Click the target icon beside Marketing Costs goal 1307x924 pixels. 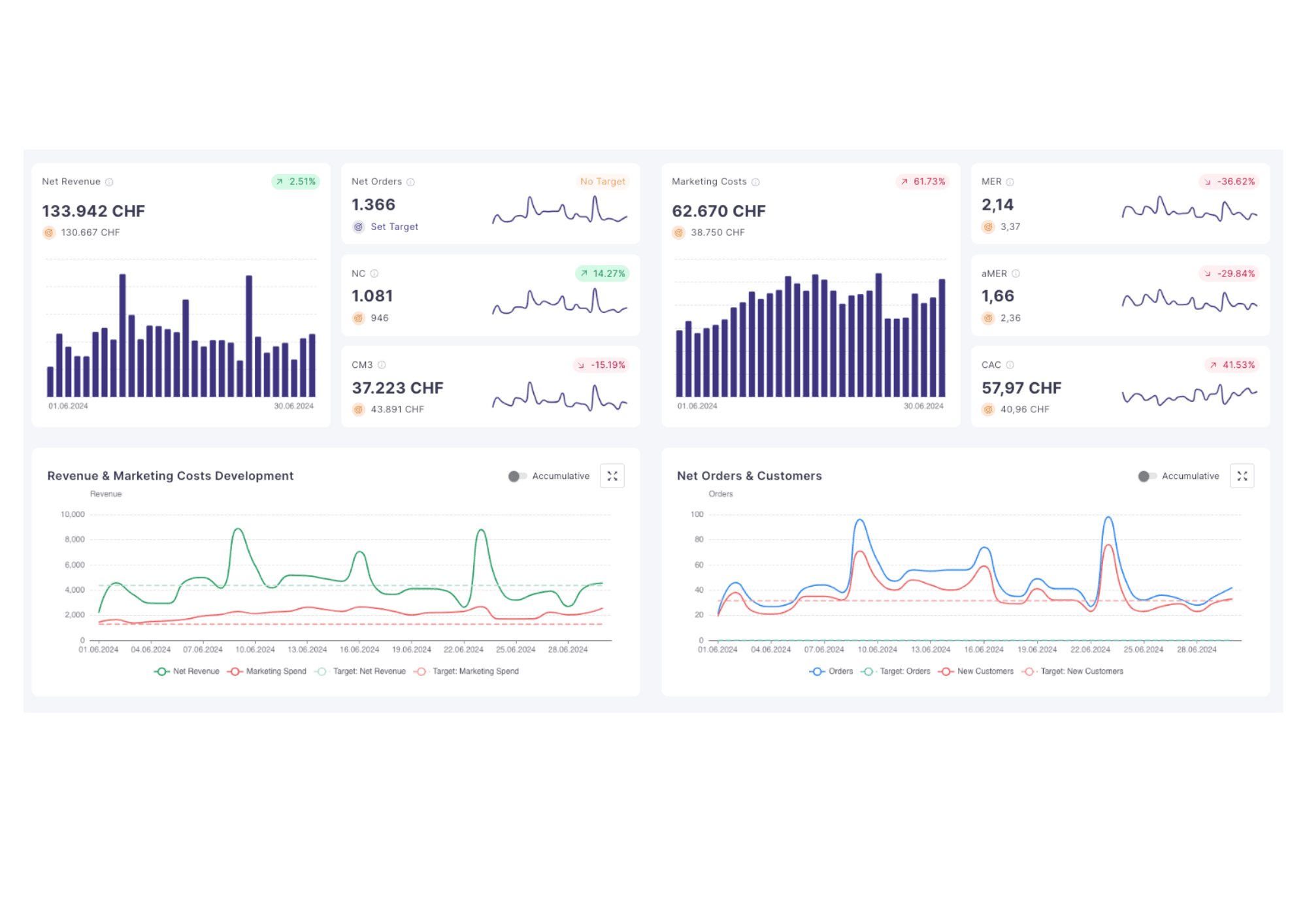[678, 232]
